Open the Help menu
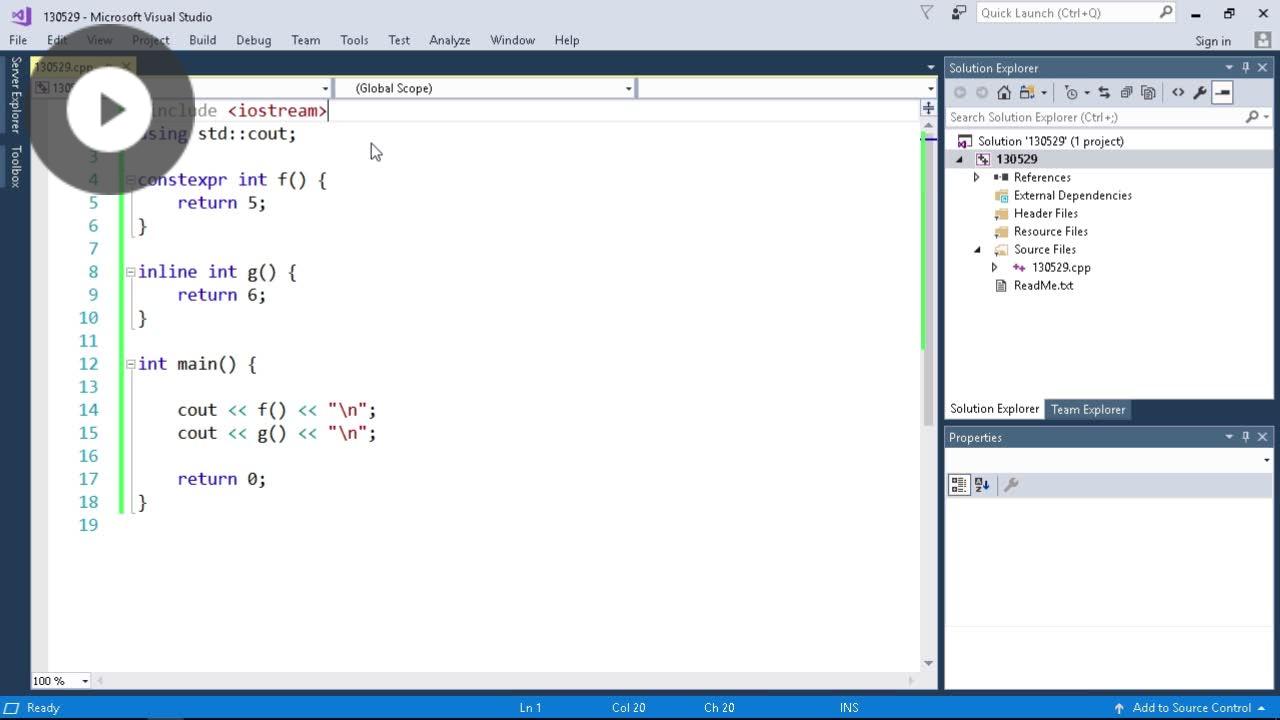 (566, 40)
